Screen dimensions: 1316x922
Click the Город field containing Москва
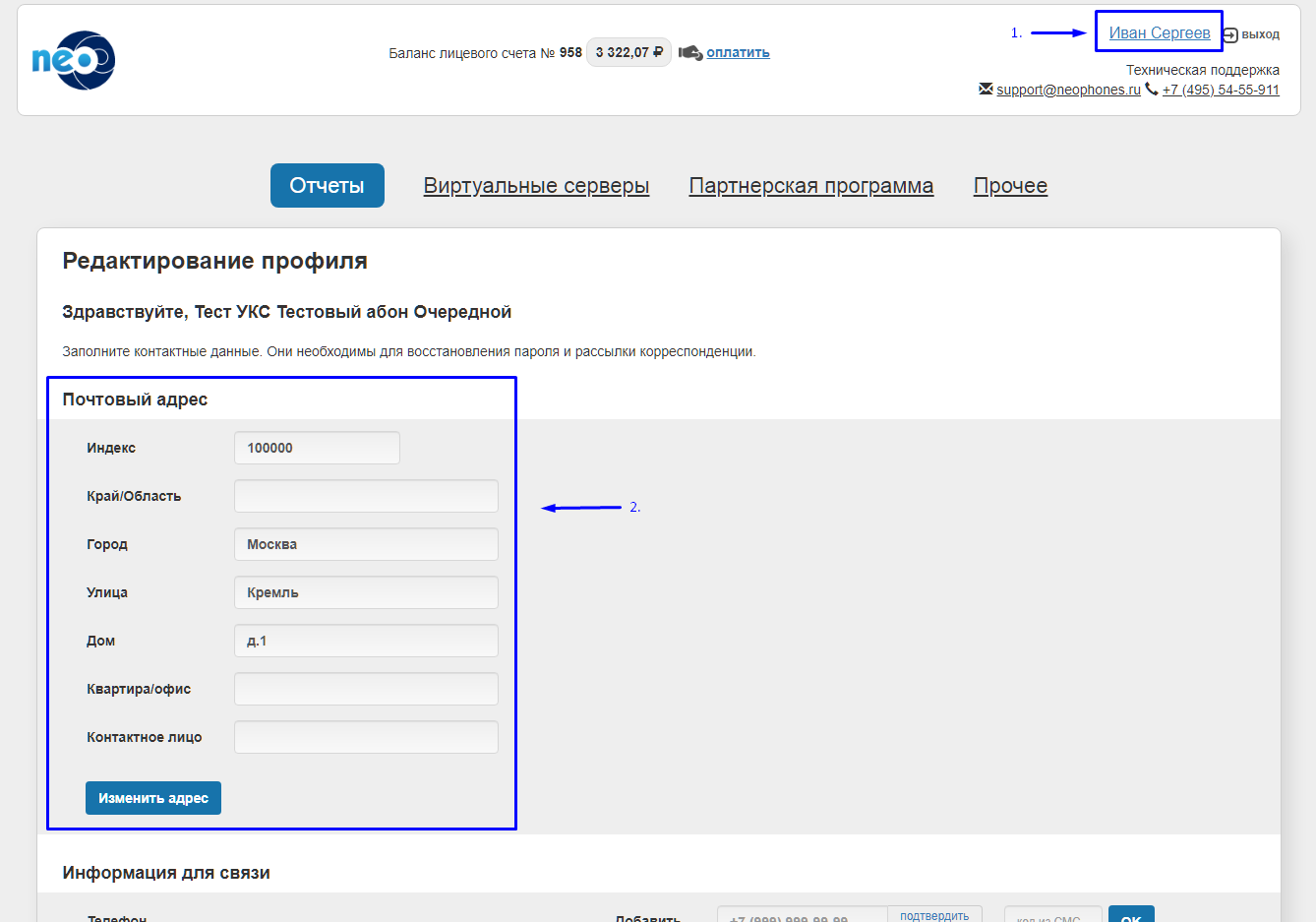coord(366,544)
